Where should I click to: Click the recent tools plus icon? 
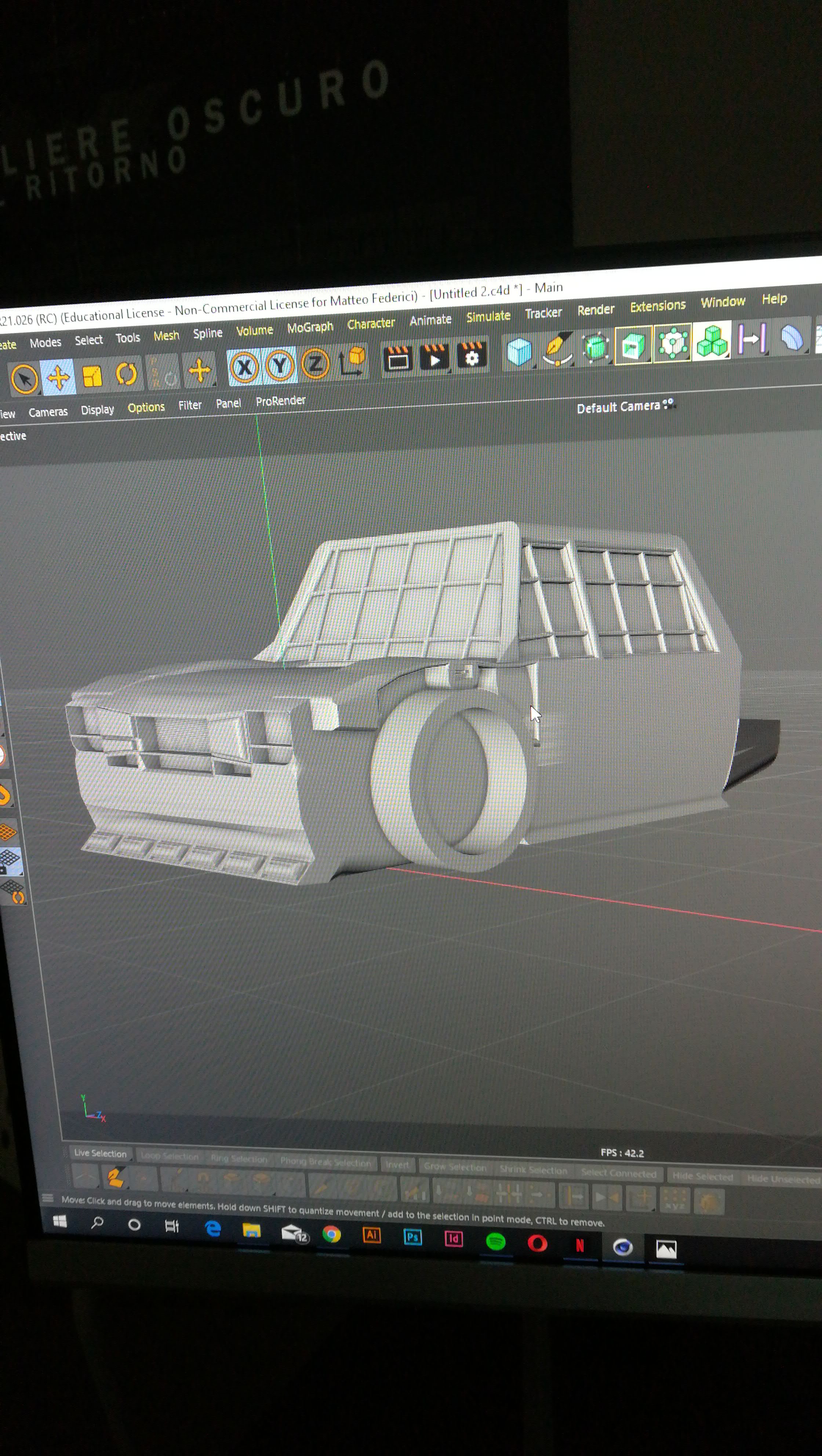point(200,371)
